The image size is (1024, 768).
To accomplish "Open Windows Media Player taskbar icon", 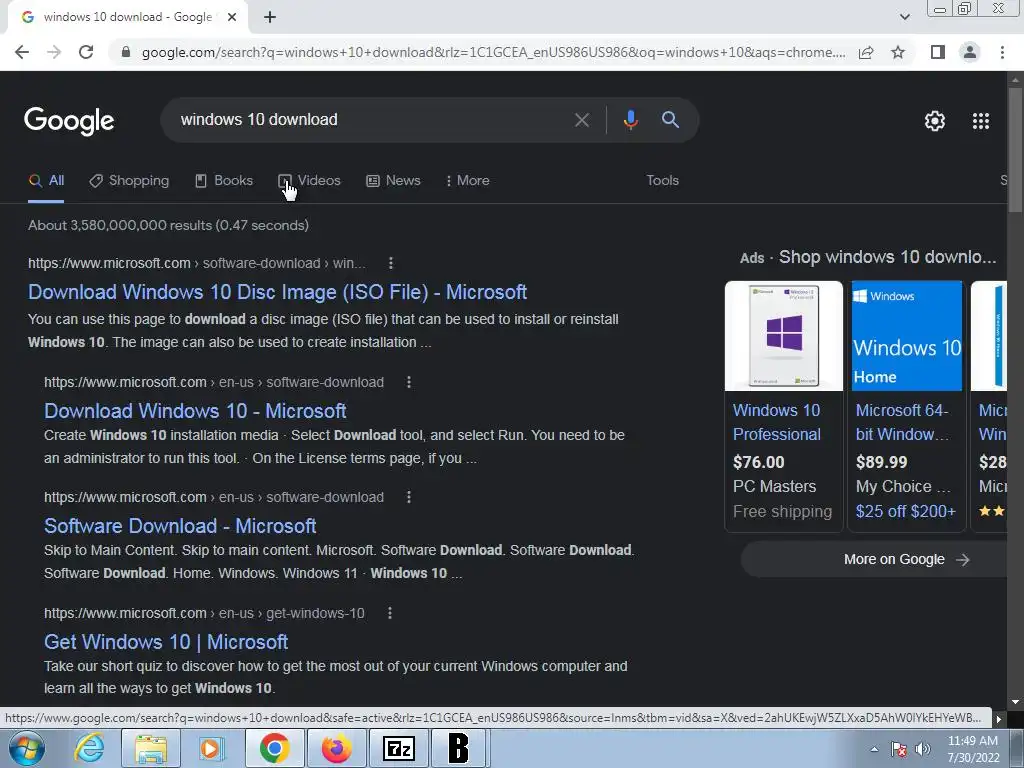I will 212,748.
